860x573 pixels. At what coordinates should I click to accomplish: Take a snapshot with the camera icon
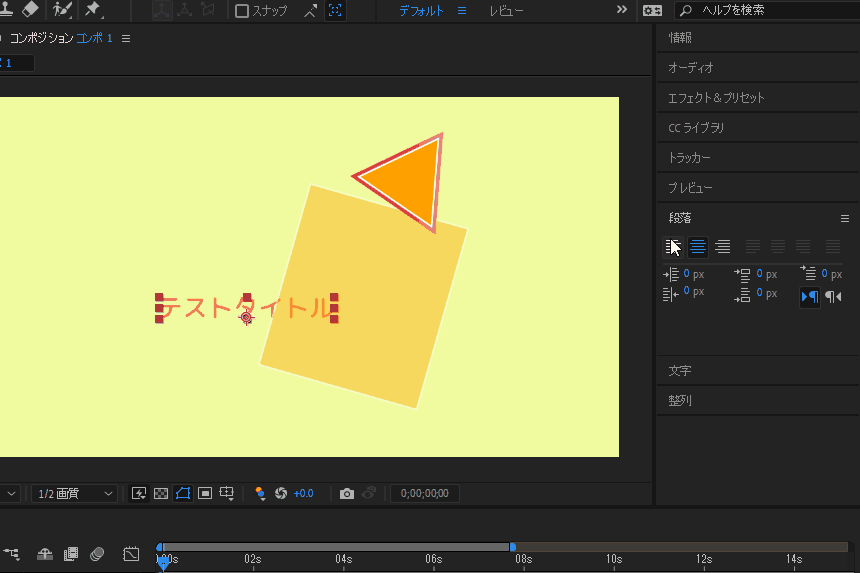pyautogui.click(x=347, y=493)
